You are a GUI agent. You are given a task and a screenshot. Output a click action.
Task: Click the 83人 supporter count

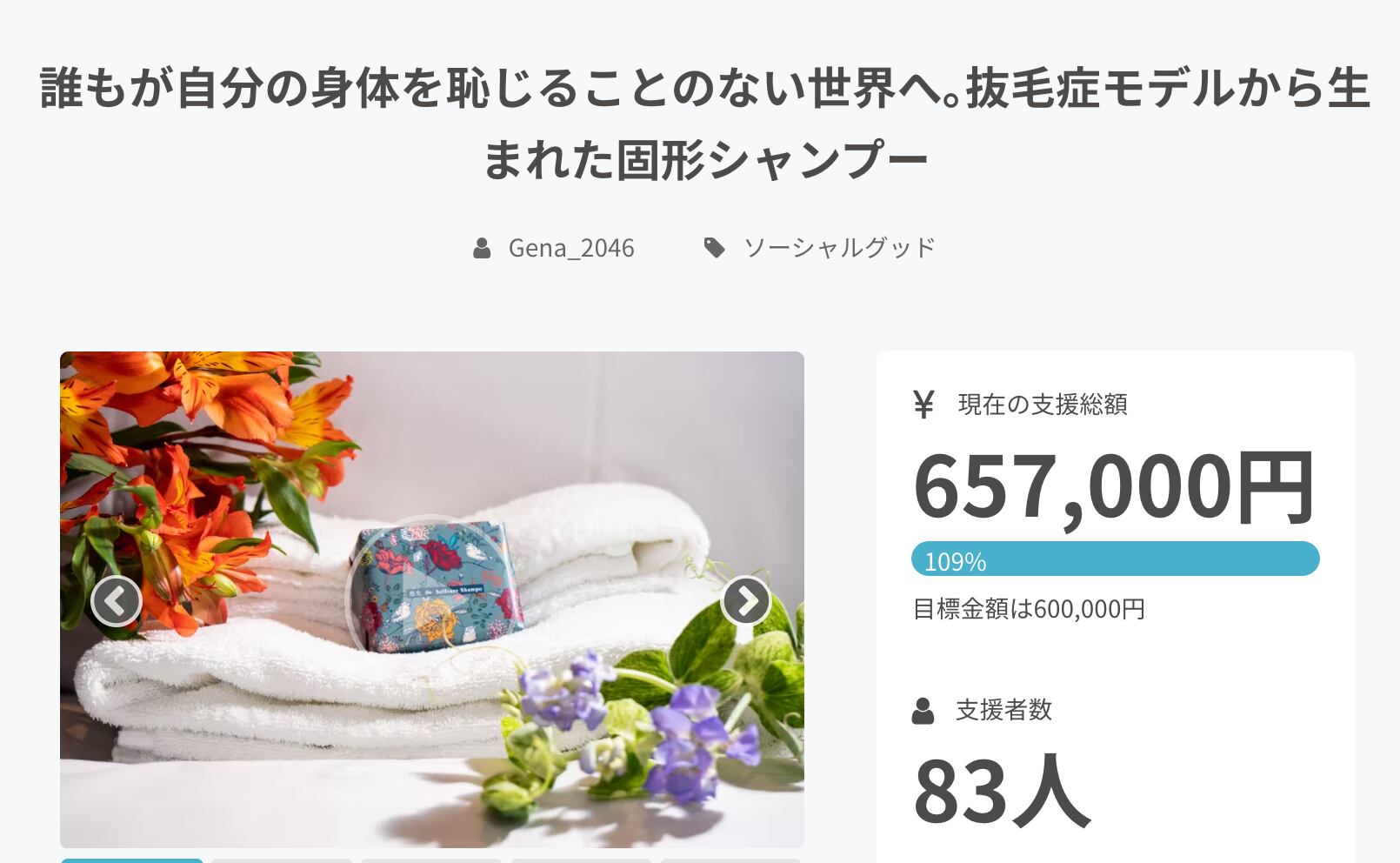[x=1001, y=791]
